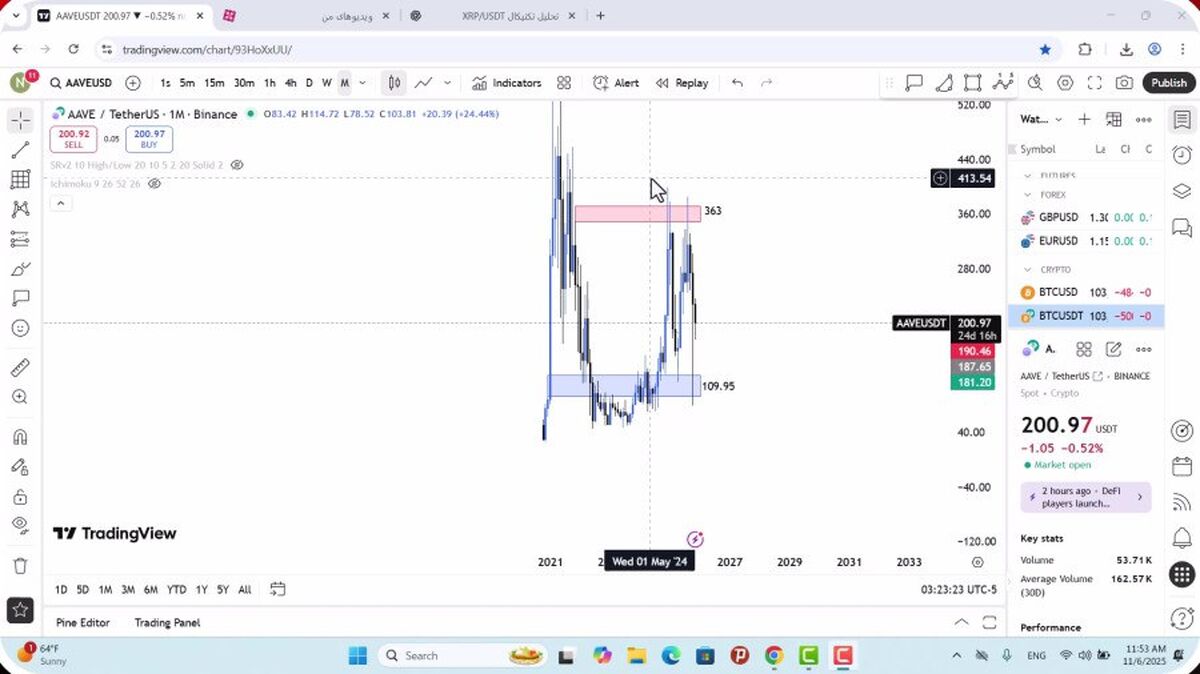Expand the Watchlist name dropdown
Image resolution: width=1200 pixels, height=674 pixels.
click(1041, 120)
